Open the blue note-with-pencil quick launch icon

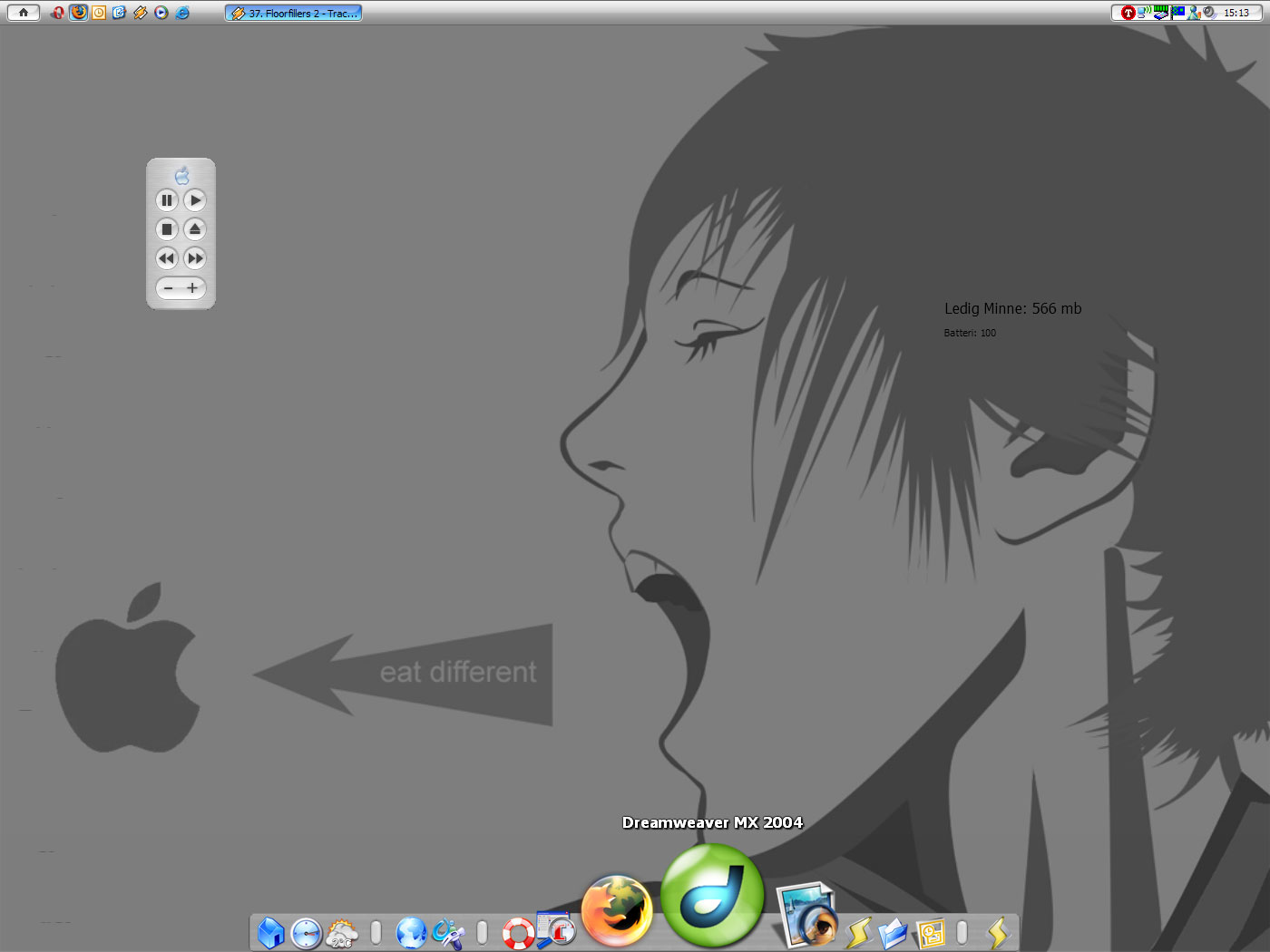[119, 13]
